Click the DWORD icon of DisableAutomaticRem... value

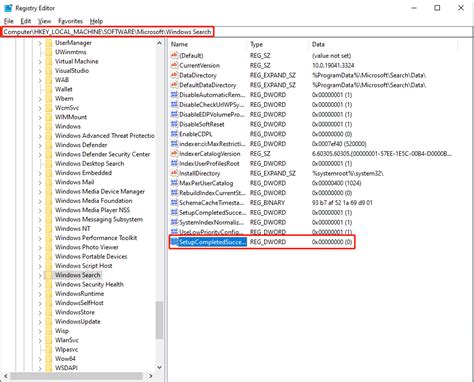174,95
